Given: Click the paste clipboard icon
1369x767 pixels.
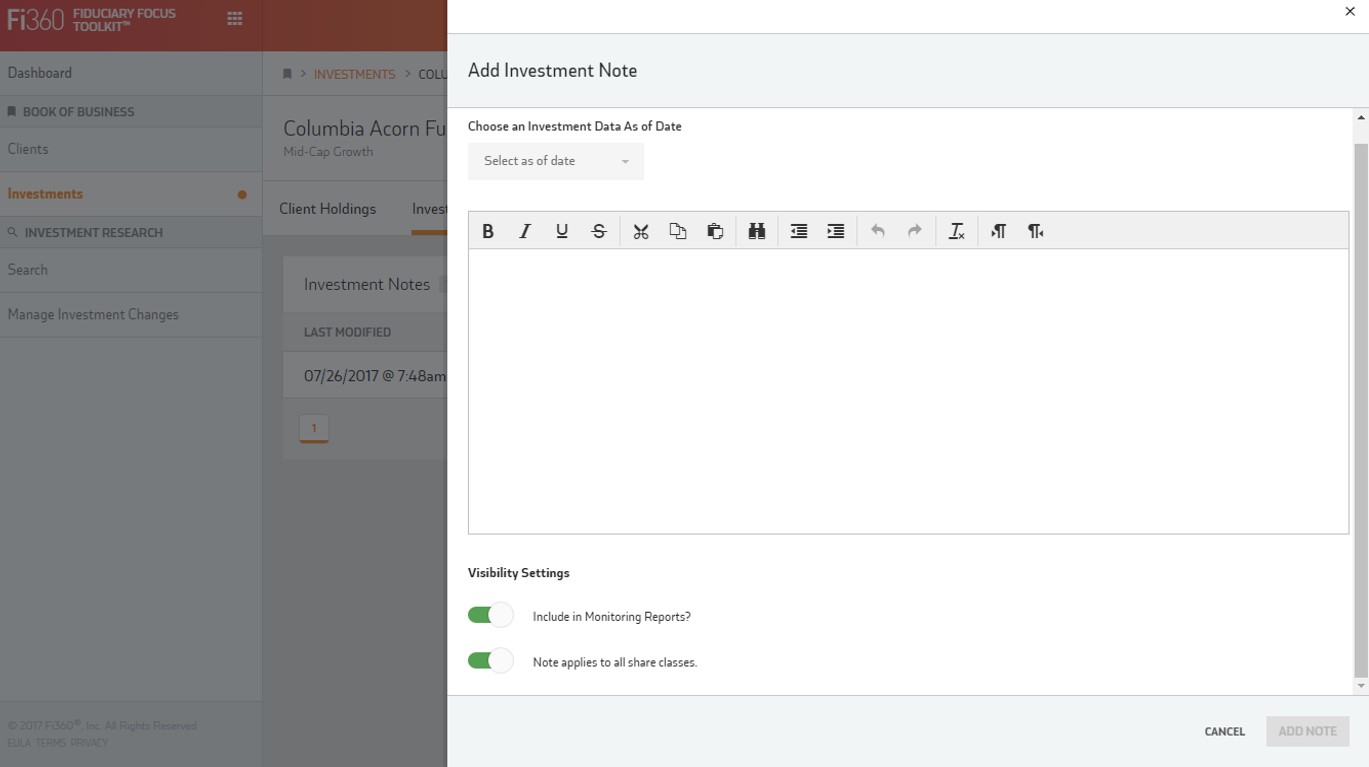Looking at the screenshot, I should pos(715,231).
